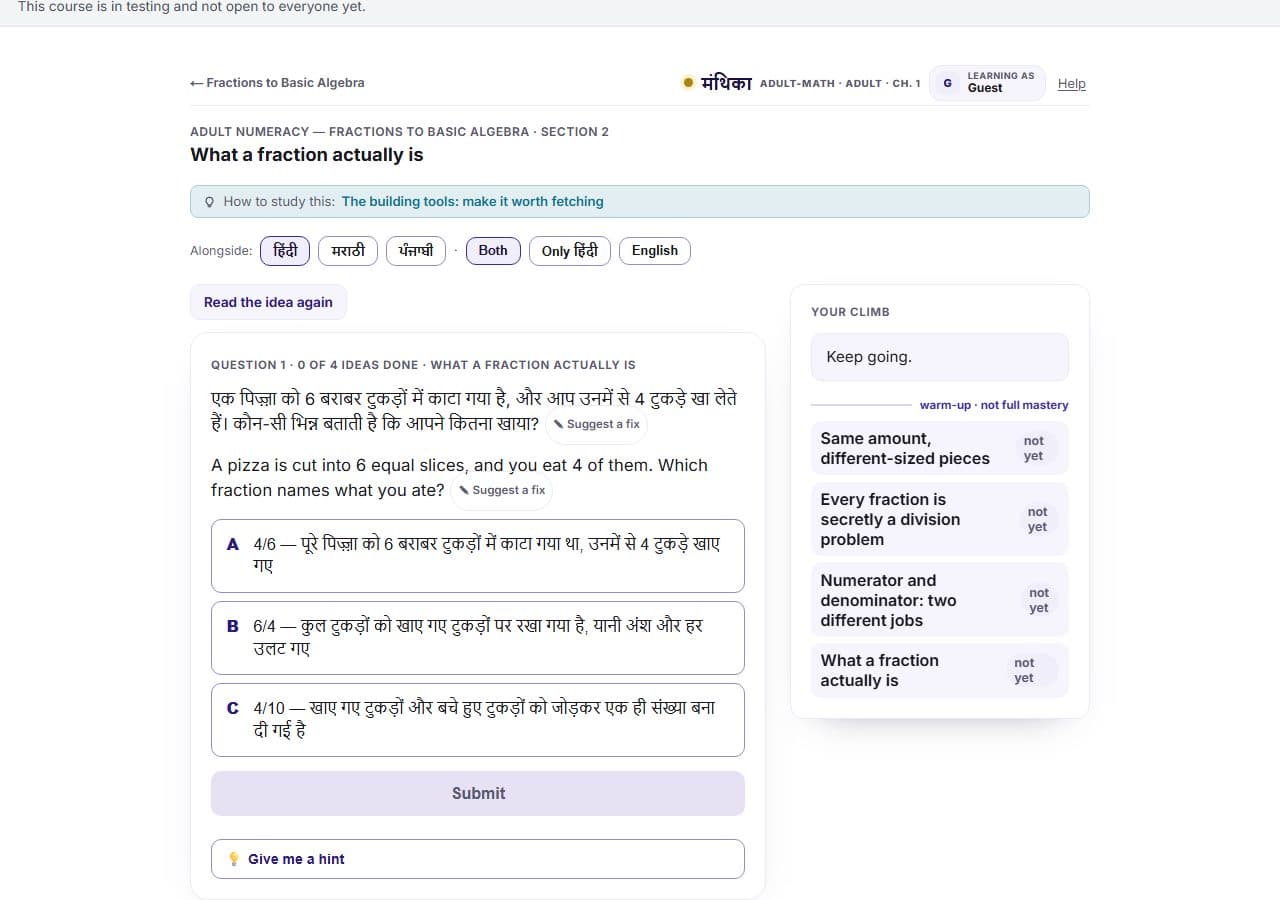The height and width of the screenshot is (900, 1280).
Task: Open What a fraction actually is idea card
Action: pos(940,670)
